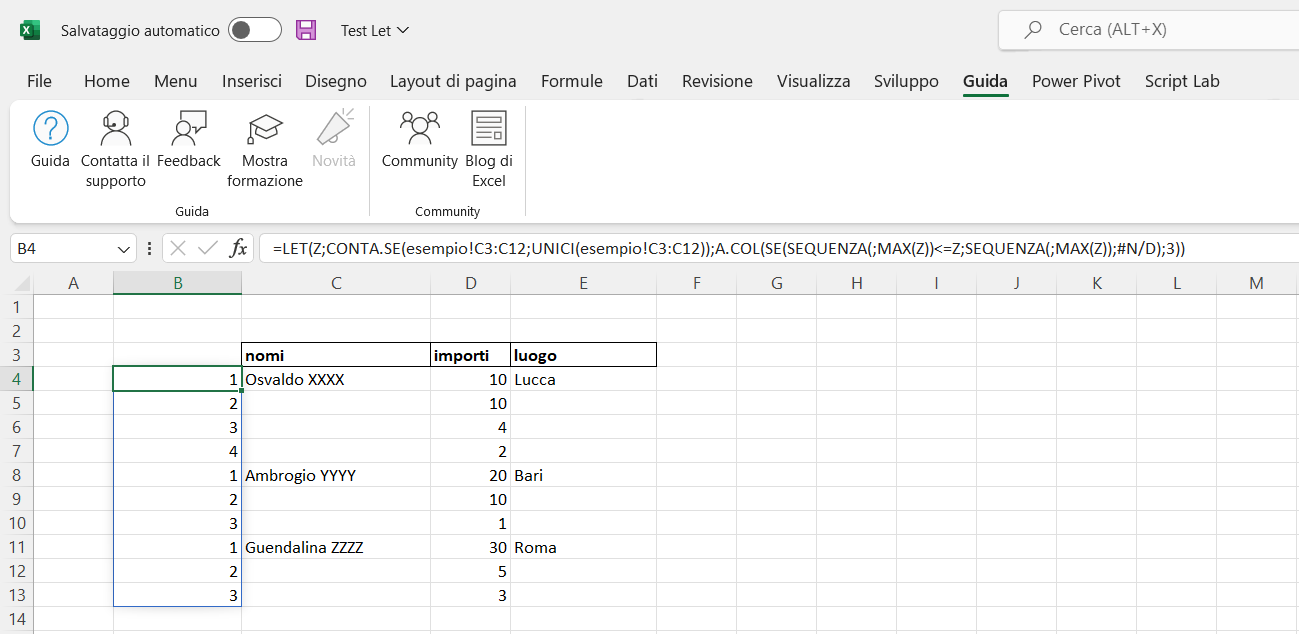
Task: Open the File tab
Action: point(39,81)
